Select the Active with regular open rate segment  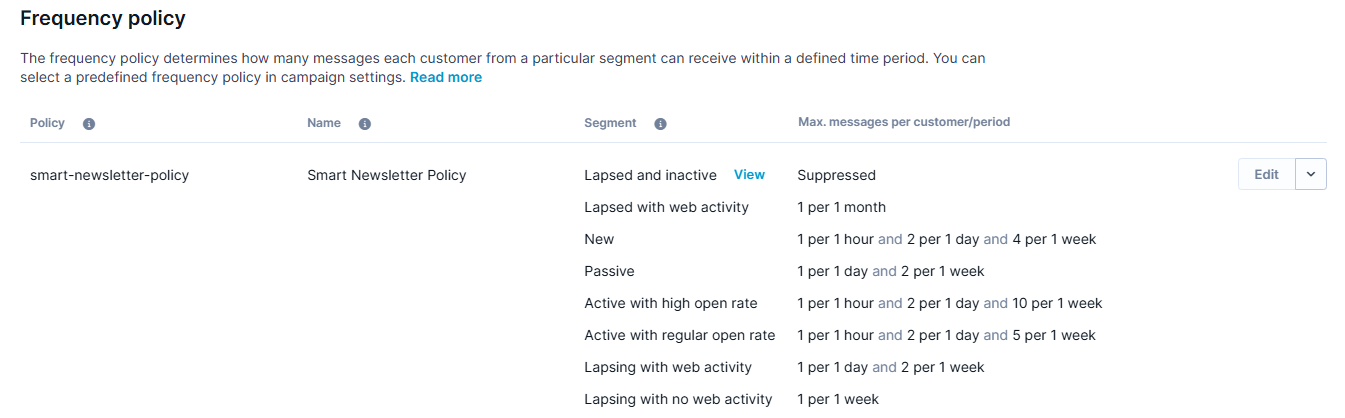(x=679, y=335)
